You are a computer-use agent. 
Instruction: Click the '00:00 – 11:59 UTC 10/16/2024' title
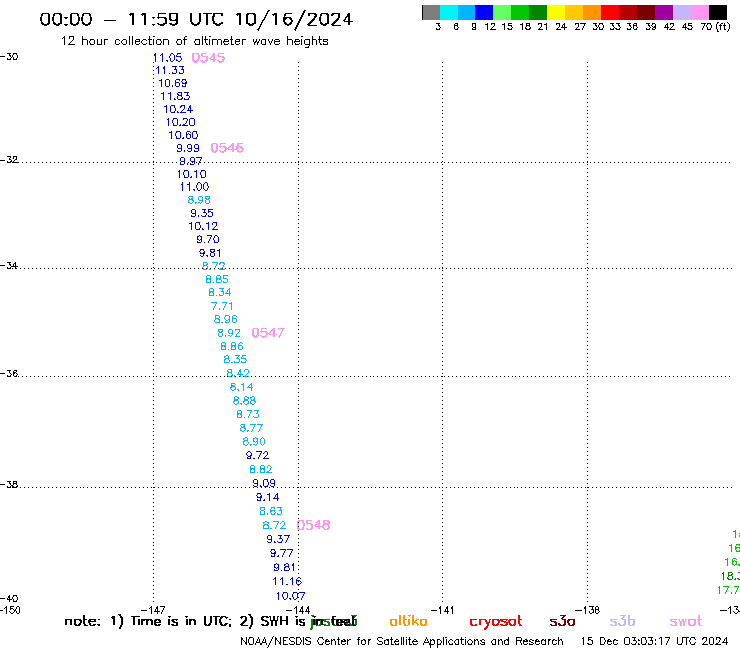(x=196, y=20)
